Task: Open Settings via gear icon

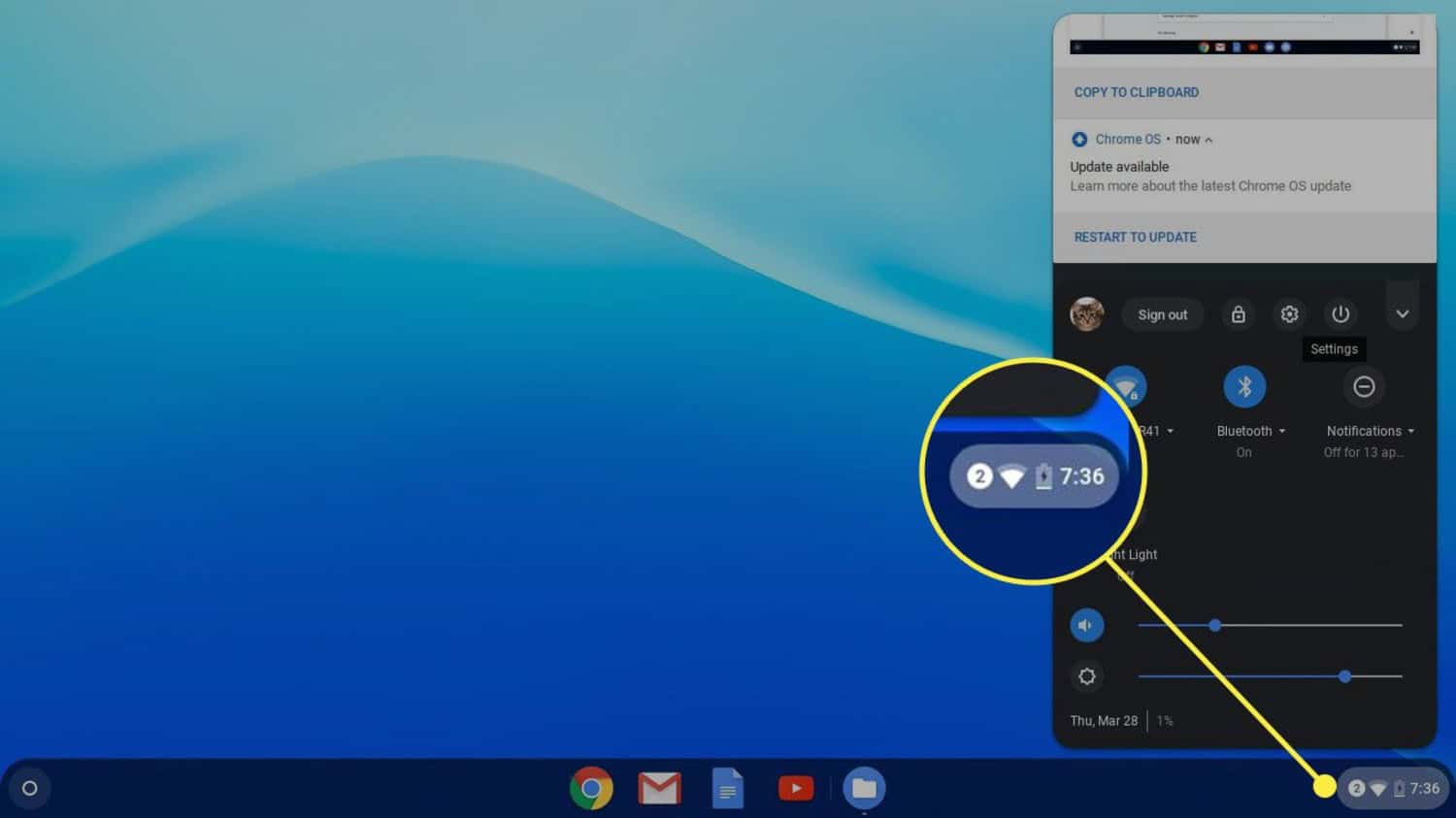Action: click(1289, 314)
